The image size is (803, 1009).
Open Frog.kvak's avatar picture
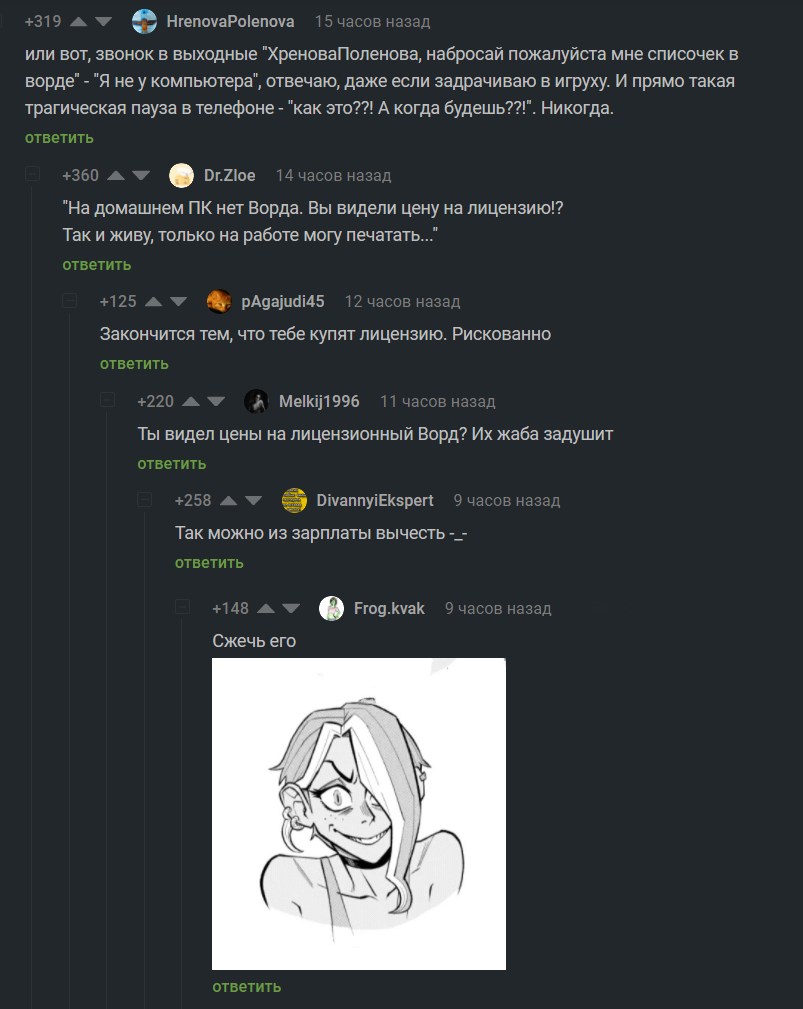click(331, 609)
